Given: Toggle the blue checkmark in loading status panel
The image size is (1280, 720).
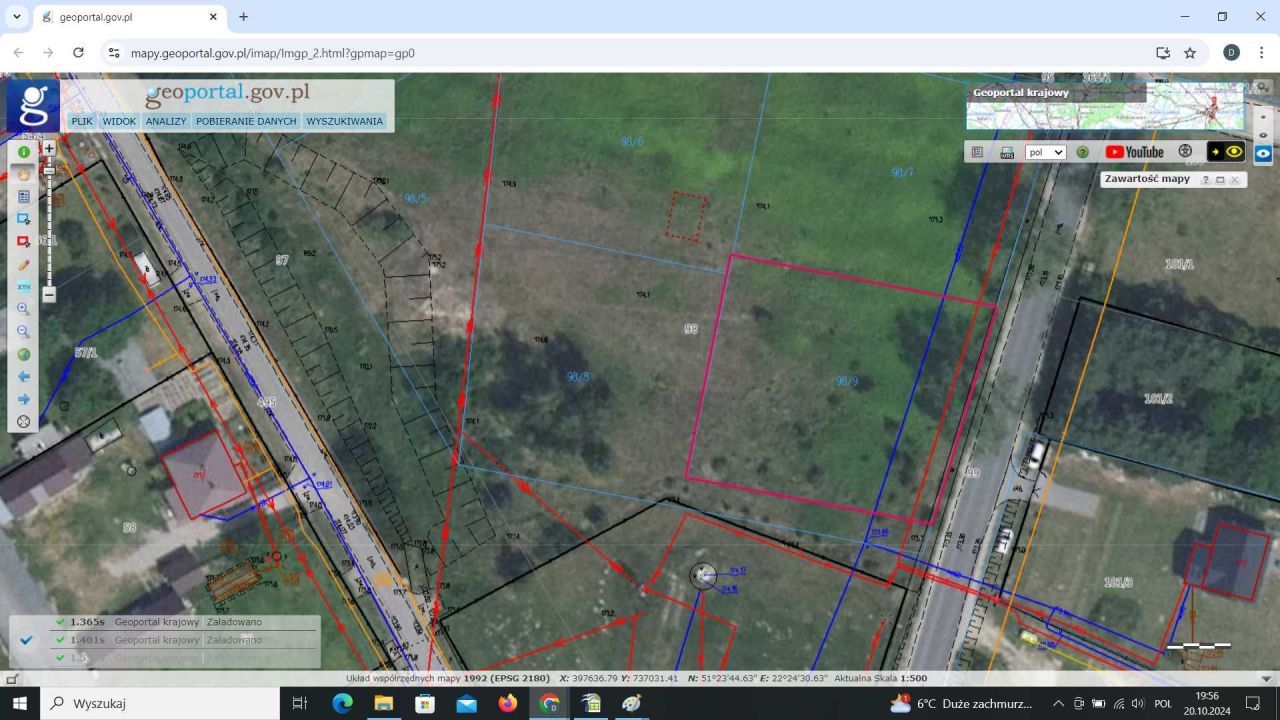Looking at the screenshot, I should [27, 640].
